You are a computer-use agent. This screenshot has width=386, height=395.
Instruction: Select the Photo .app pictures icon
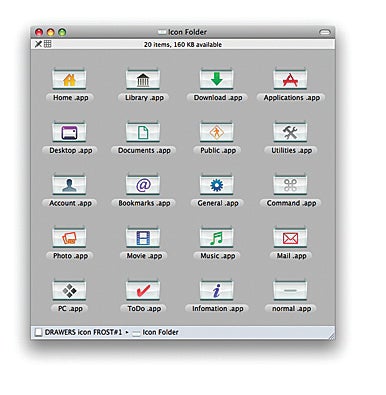tap(69, 237)
